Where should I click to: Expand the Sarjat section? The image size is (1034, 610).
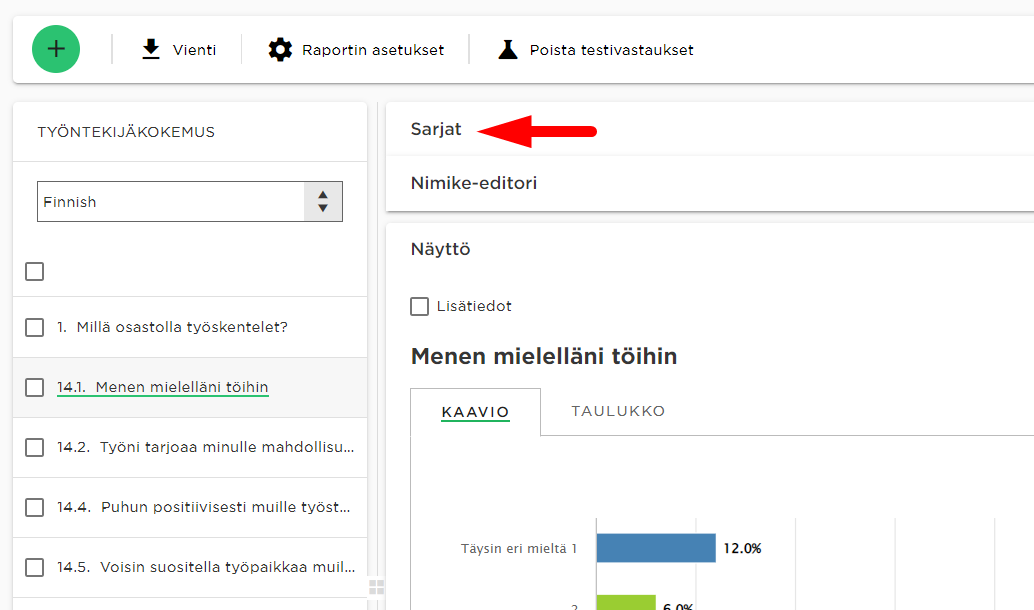[x=436, y=129]
